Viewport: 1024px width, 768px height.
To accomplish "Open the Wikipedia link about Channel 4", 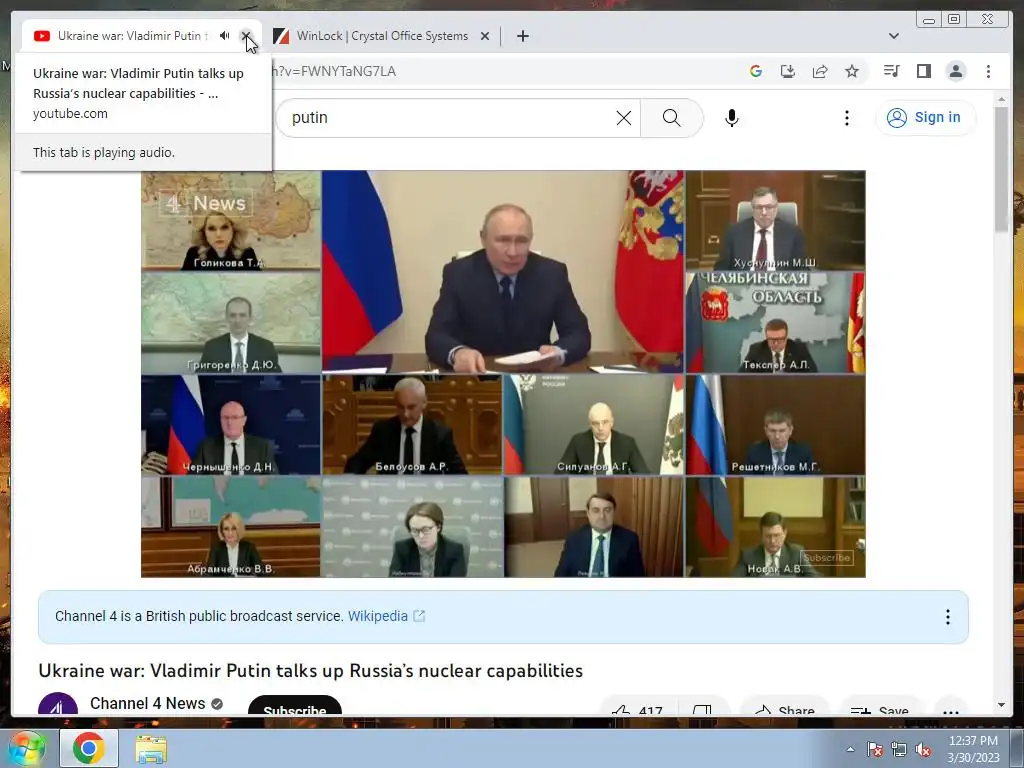I will point(386,616).
